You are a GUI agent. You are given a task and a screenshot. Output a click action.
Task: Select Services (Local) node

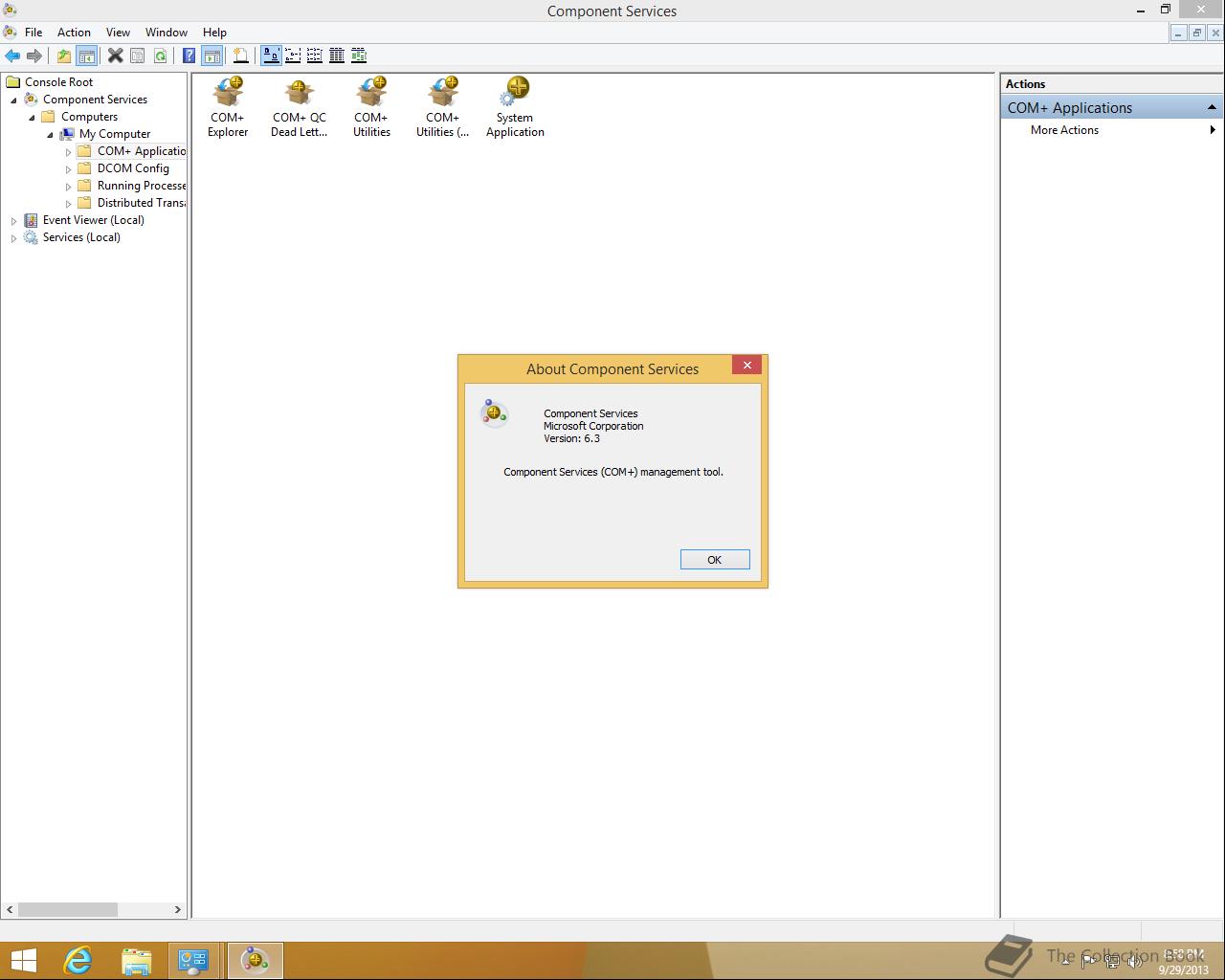[x=81, y=237]
